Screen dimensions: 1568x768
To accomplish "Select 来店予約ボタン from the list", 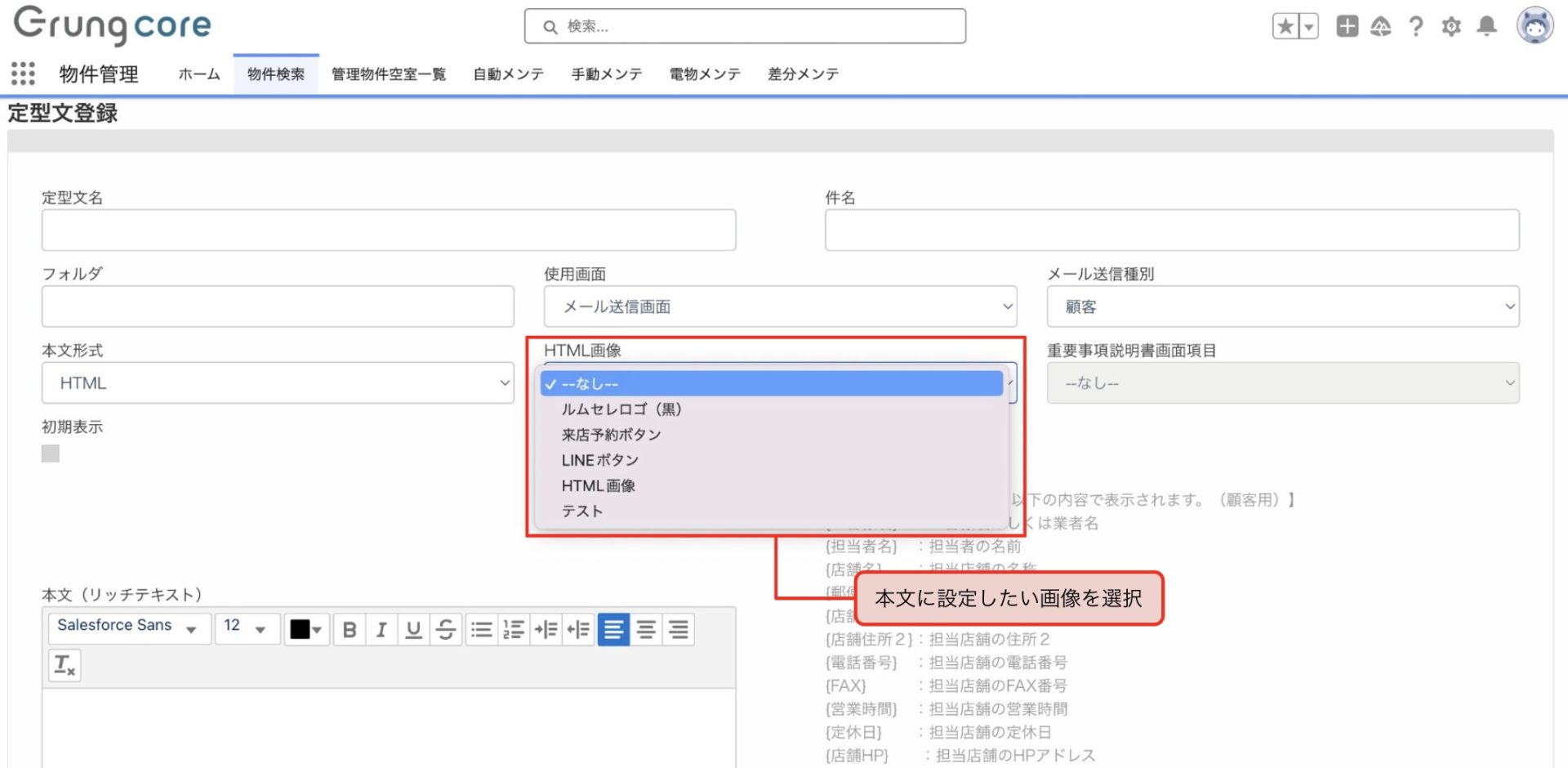I will coord(611,435).
